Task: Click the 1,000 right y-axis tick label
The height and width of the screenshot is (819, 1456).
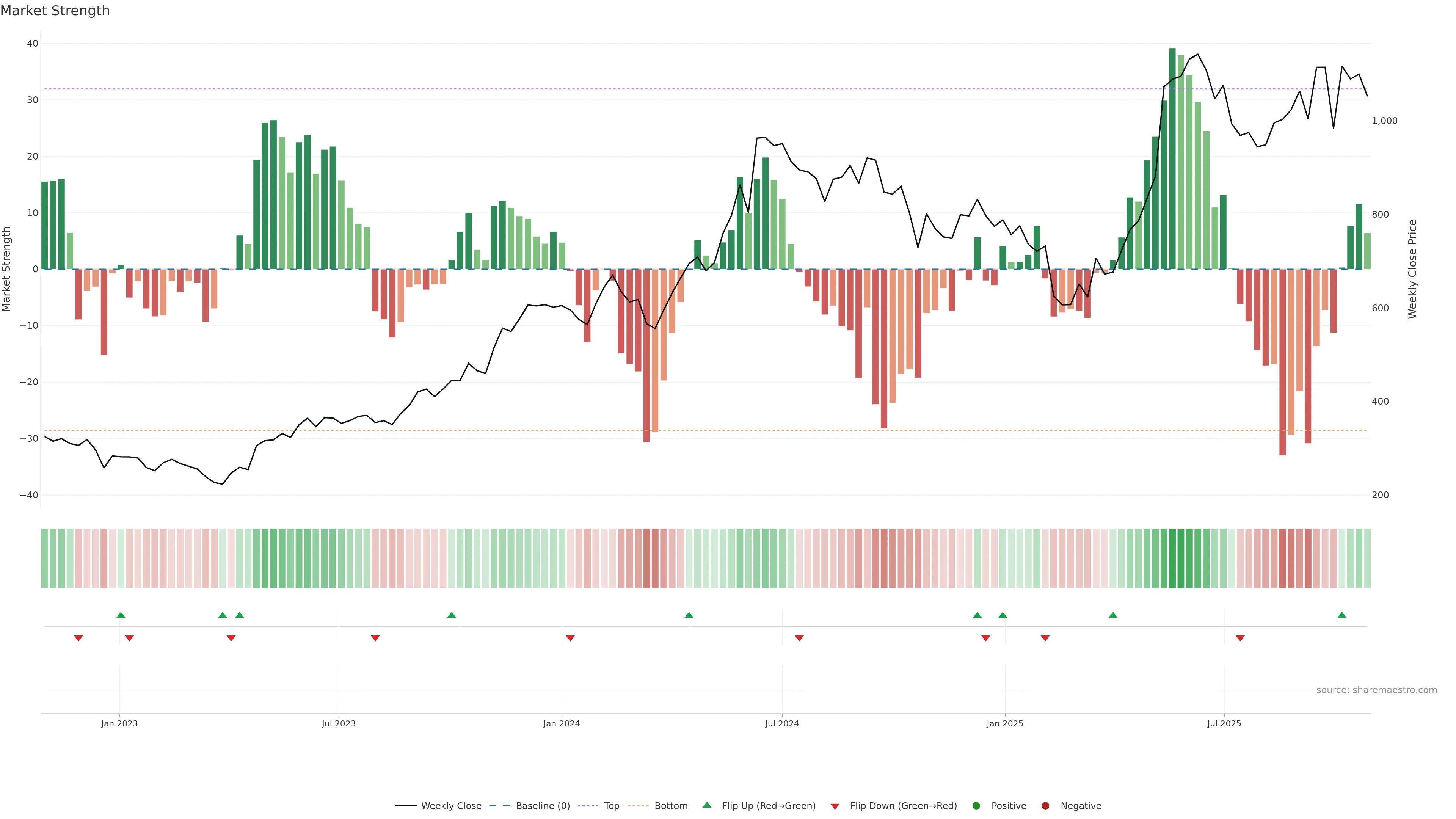Action: tap(1384, 121)
